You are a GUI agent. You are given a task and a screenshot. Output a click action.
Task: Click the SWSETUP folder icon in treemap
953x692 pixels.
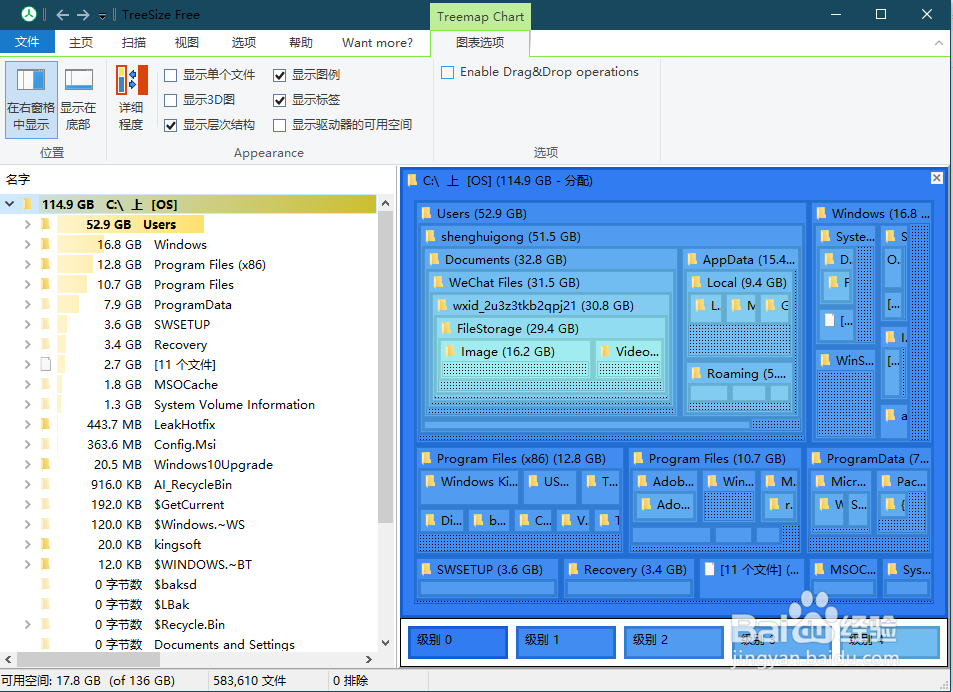click(x=426, y=569)
